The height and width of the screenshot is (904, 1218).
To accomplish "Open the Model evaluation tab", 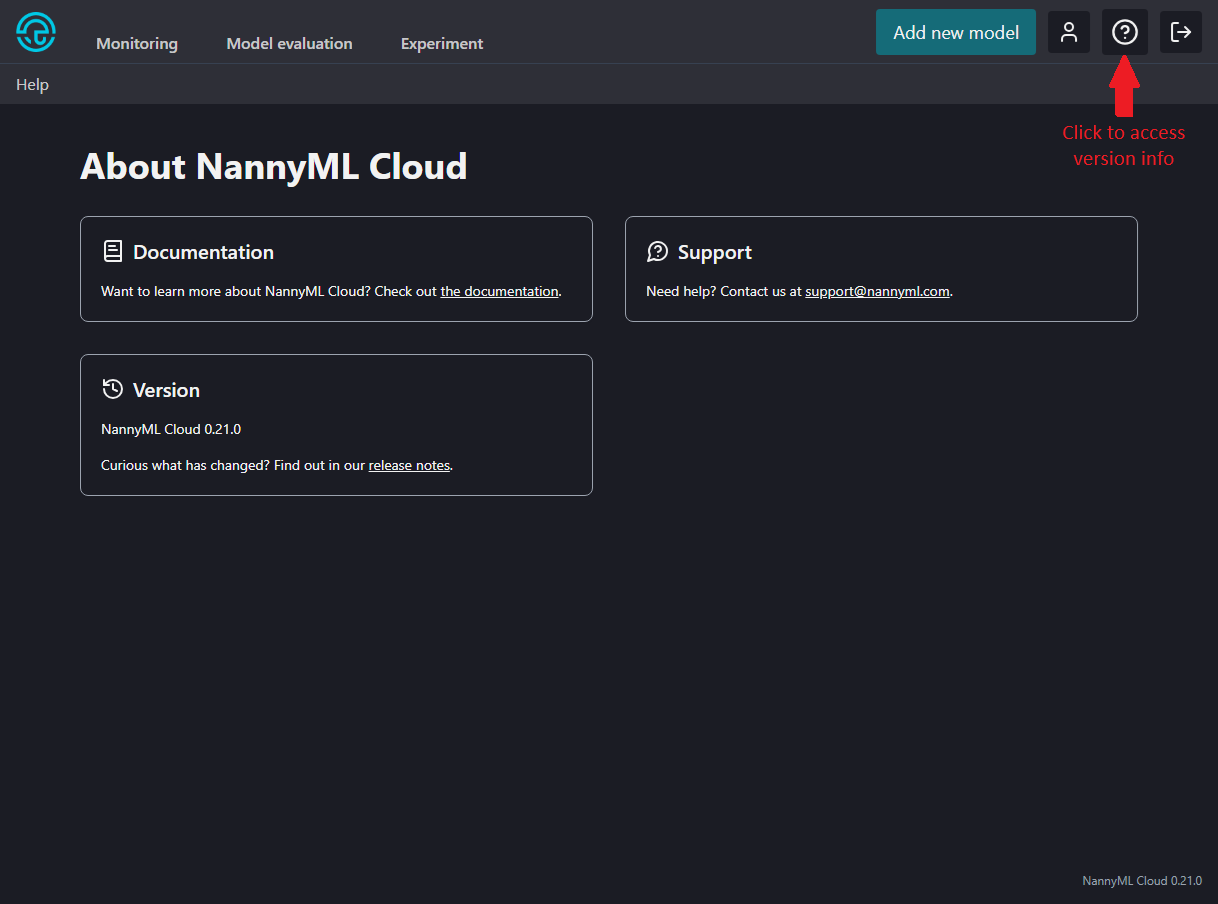I will [289, 44].
